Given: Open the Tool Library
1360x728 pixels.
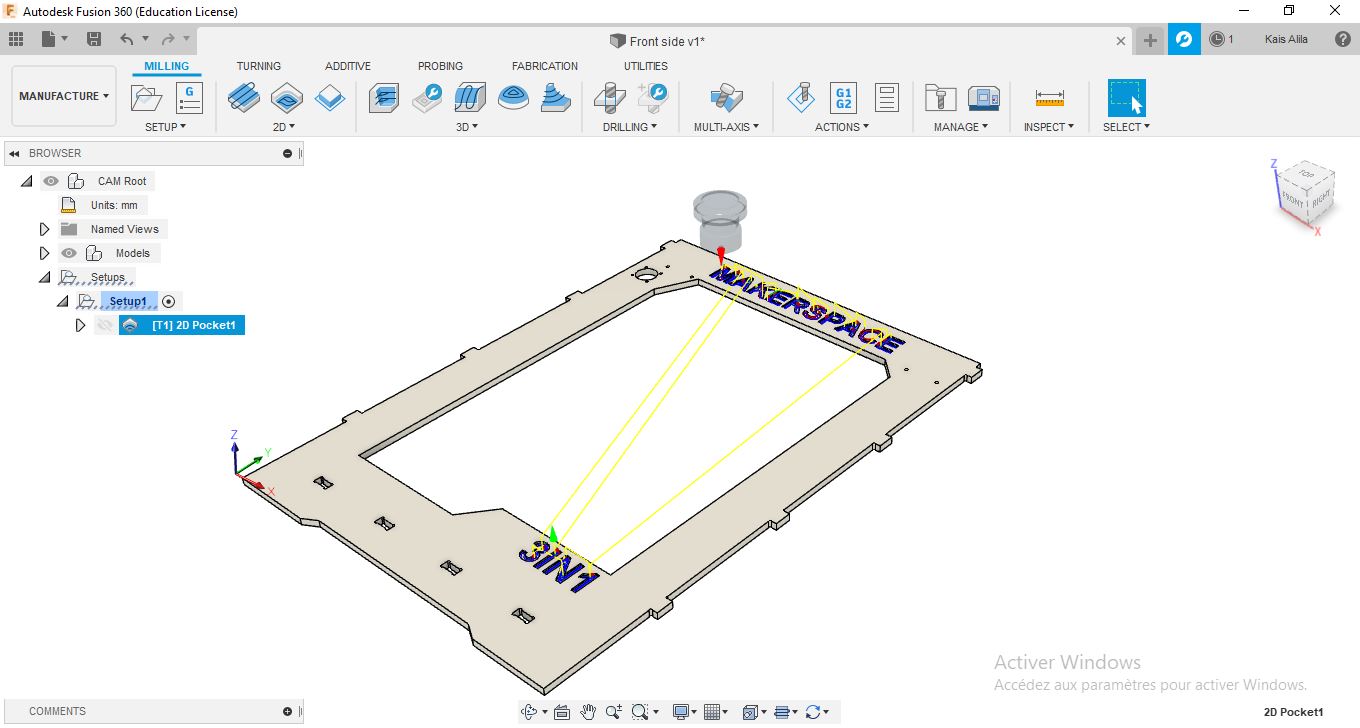Looking at the screenshot, I should tap(940, 98).
